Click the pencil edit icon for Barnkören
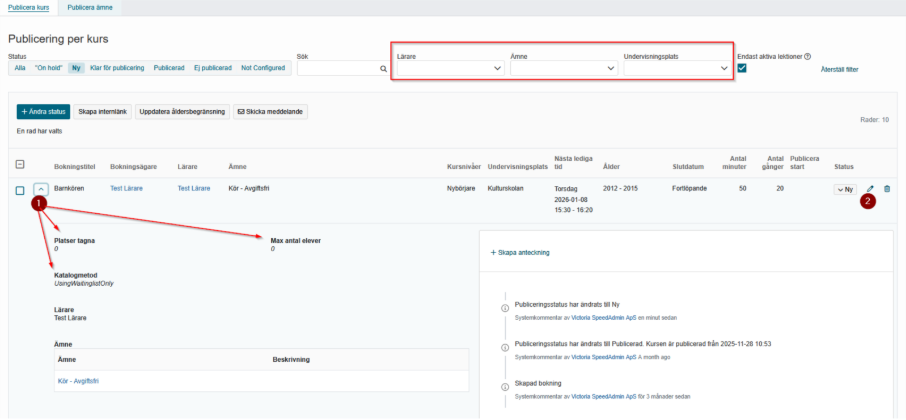The width and height of the screenshot is (906, 420). coord(870,189)
